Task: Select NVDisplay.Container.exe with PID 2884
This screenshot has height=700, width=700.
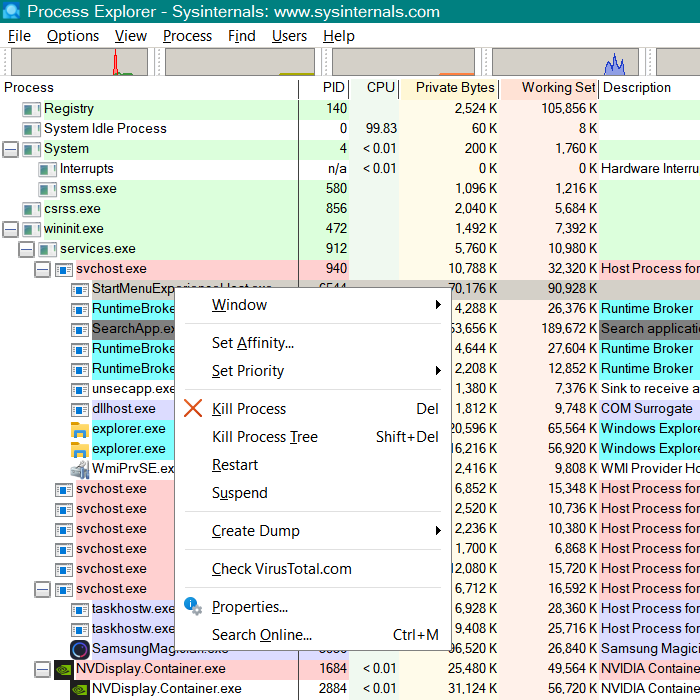Action: tap(350, 689)
